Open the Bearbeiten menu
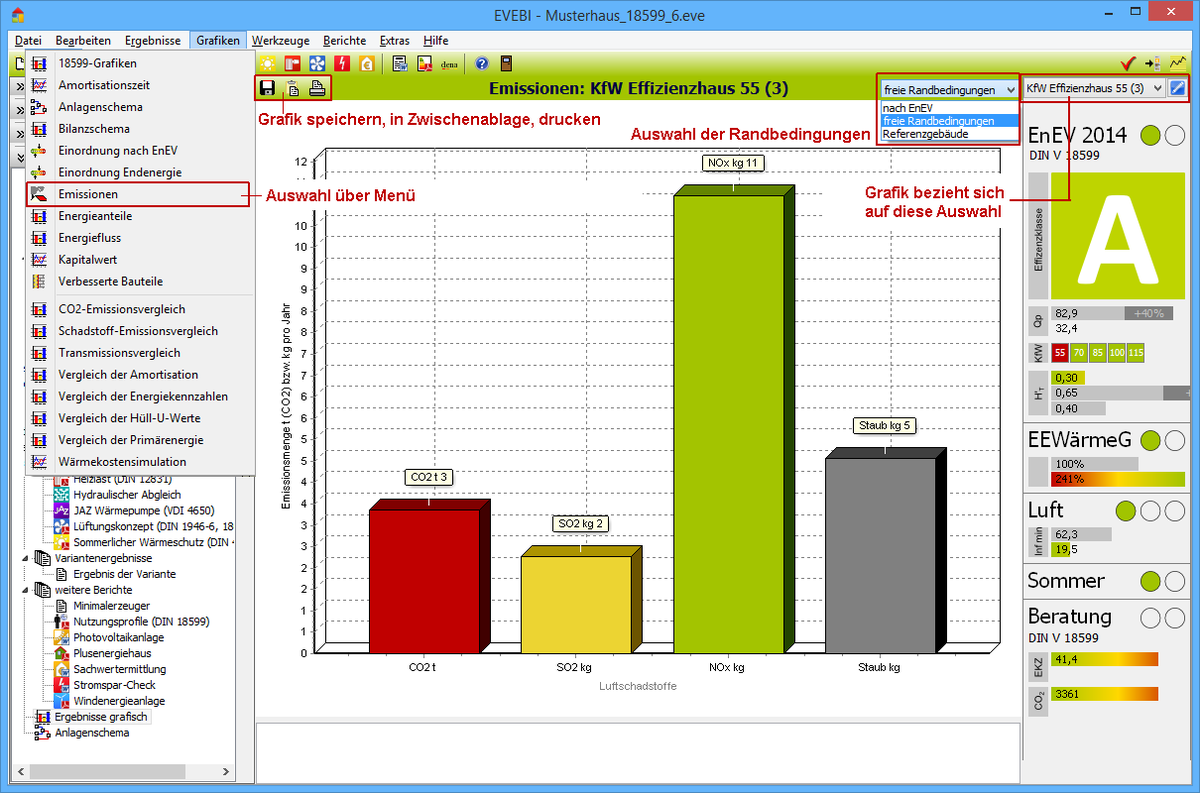Image resolution: width=1200 pixels, height=793 pixels. coord(83,40)
